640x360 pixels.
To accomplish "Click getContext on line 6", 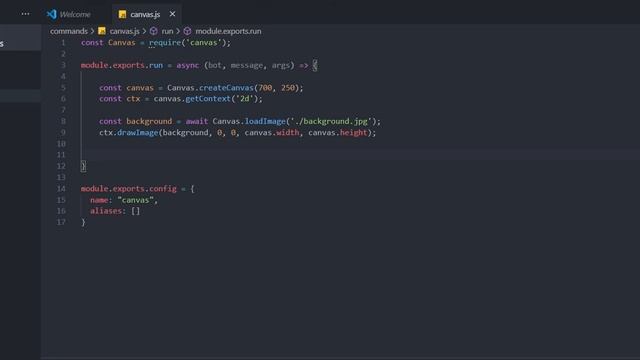I will [208, 99].
